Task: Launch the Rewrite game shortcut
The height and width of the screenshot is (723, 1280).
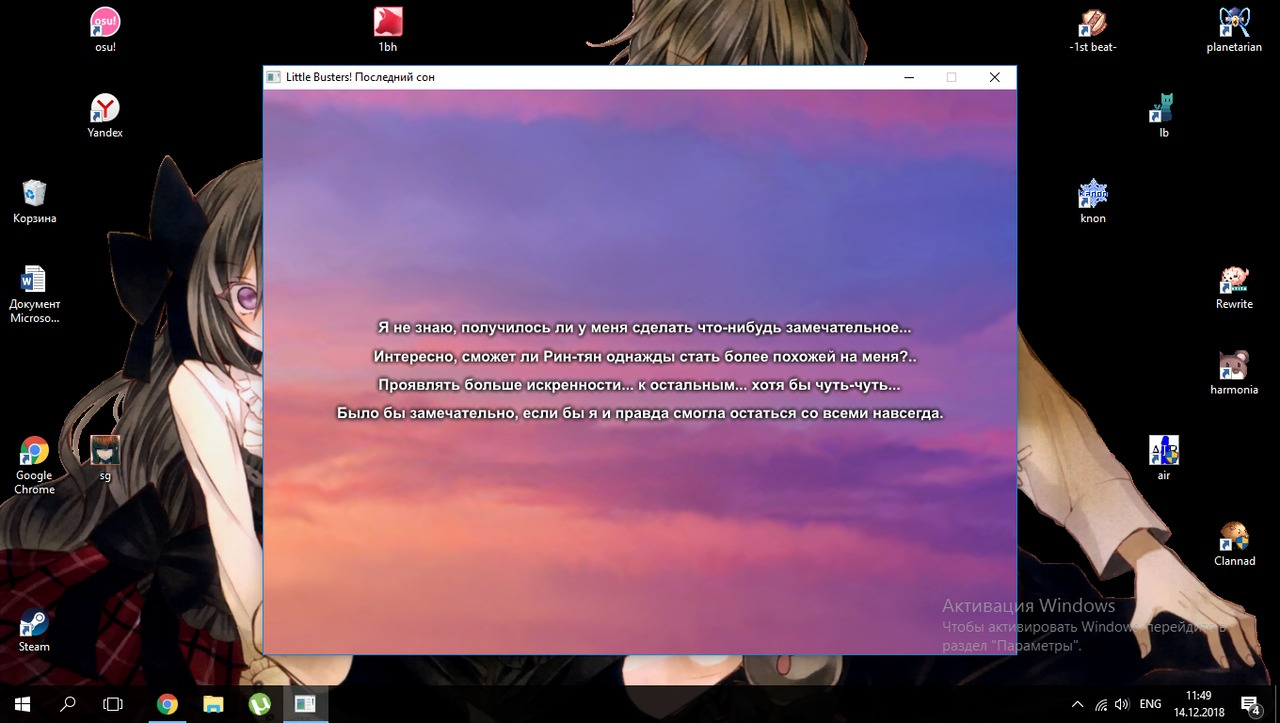Action: 1234,280
